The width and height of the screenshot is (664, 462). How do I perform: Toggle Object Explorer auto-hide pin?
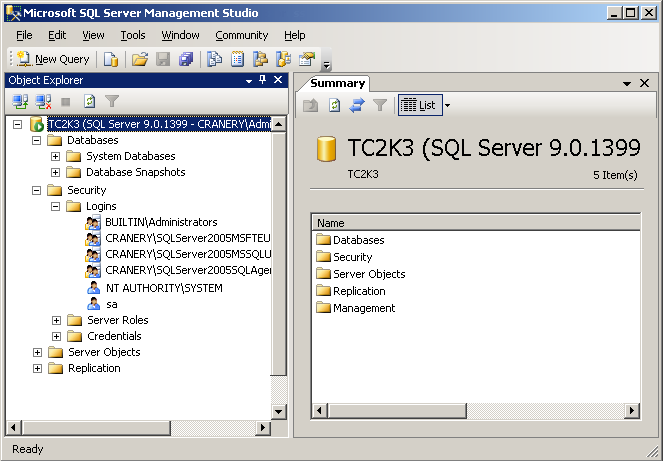pos(263,80)
